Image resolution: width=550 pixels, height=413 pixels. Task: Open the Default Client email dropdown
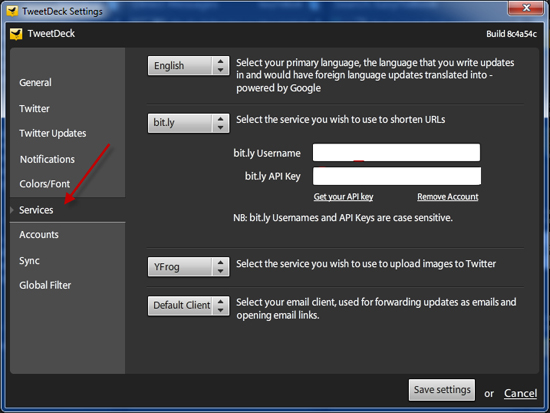pos(188,306)
